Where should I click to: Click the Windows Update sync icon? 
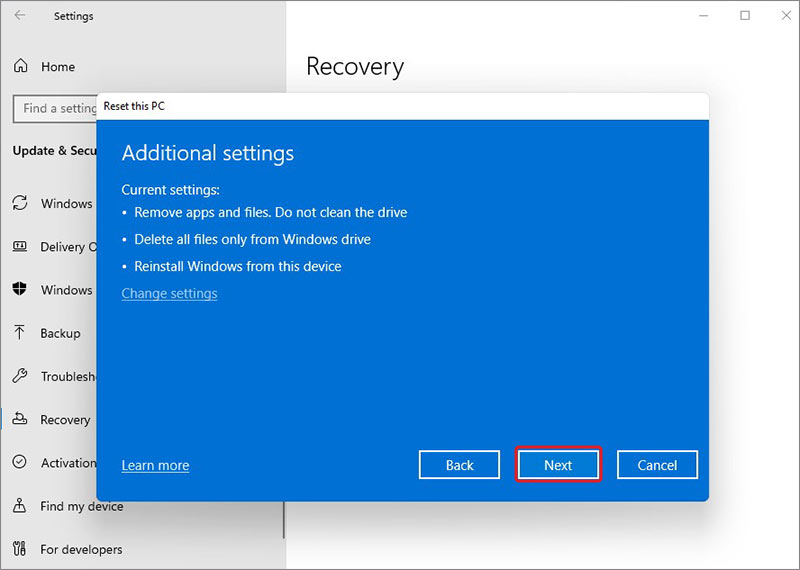click(x=20, y=203)
